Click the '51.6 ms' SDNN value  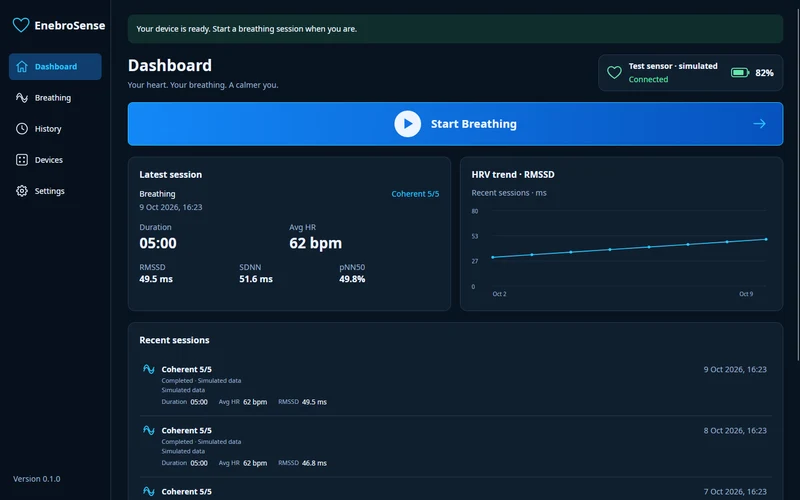(256, 279)
